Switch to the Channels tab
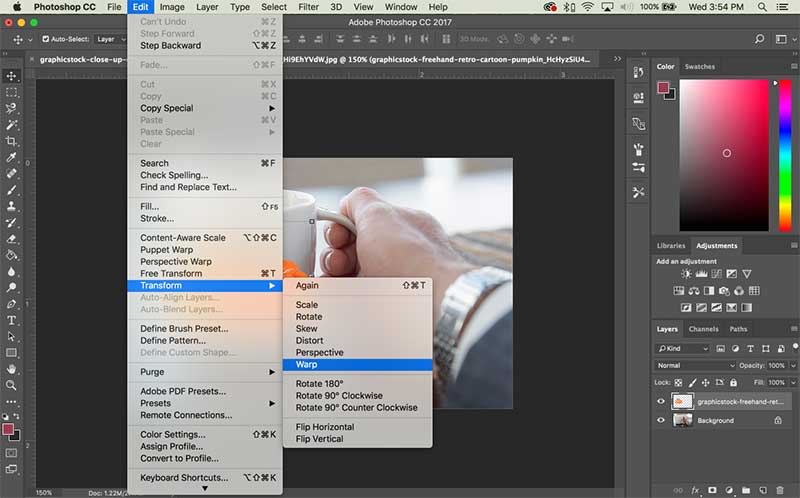 (x=703, y=329)
